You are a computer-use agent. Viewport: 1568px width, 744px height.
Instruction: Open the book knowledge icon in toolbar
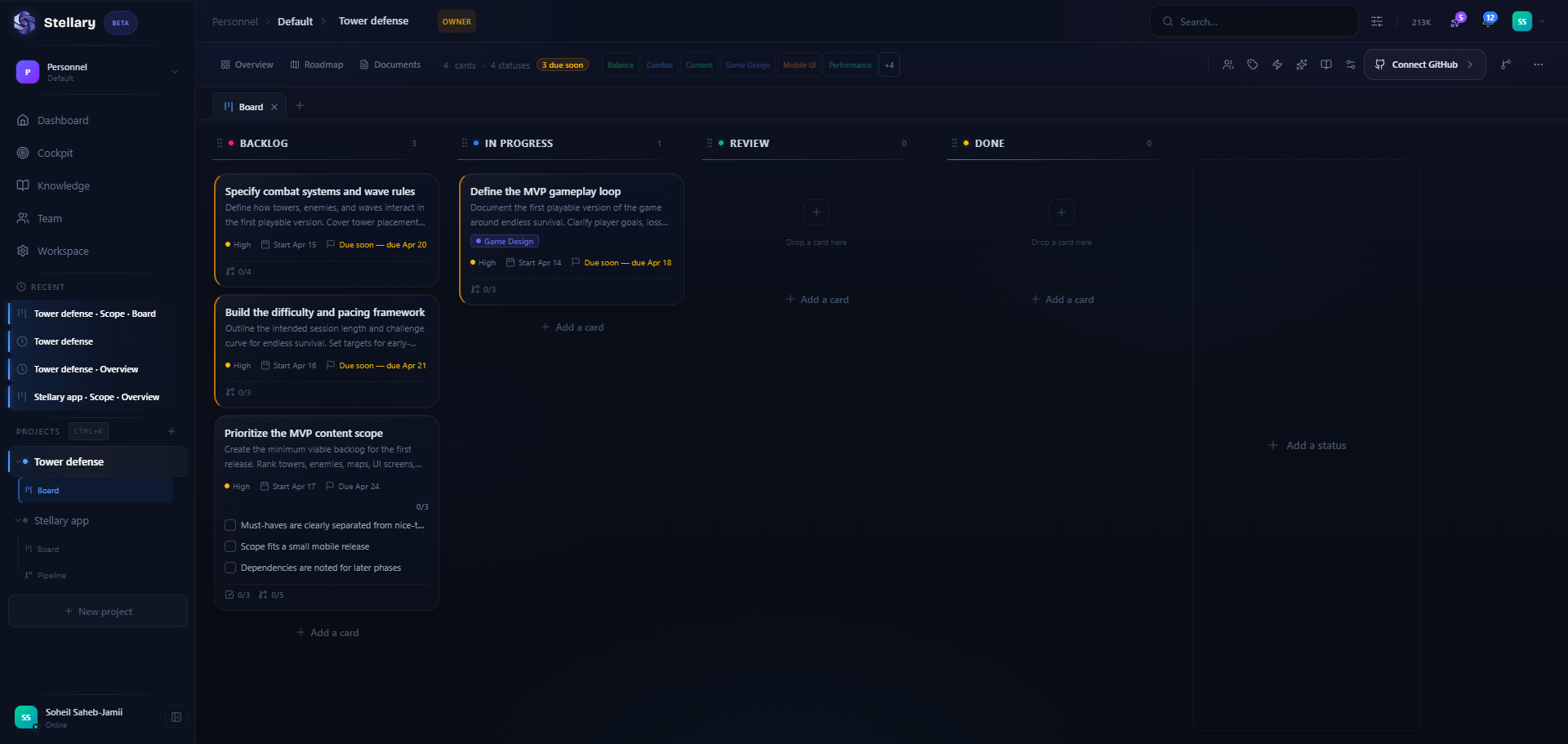click(1326, 65)
